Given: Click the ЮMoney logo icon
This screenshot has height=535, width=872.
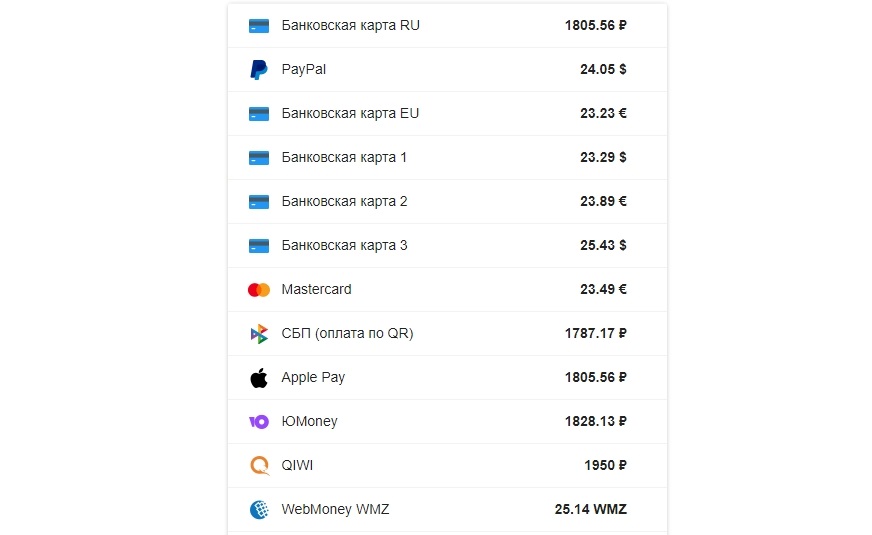Looking at the screenshot, I should (259, 422).
